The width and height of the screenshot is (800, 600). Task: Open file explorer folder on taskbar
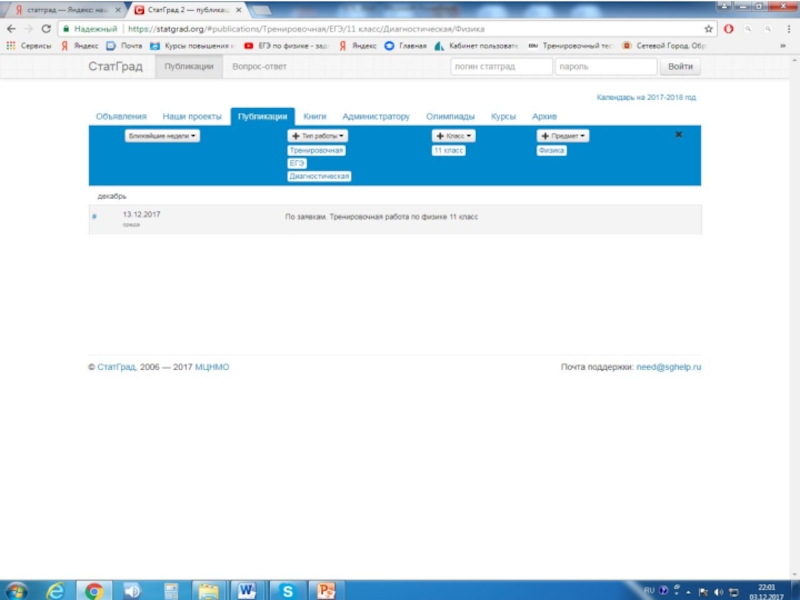click(208, 591)
